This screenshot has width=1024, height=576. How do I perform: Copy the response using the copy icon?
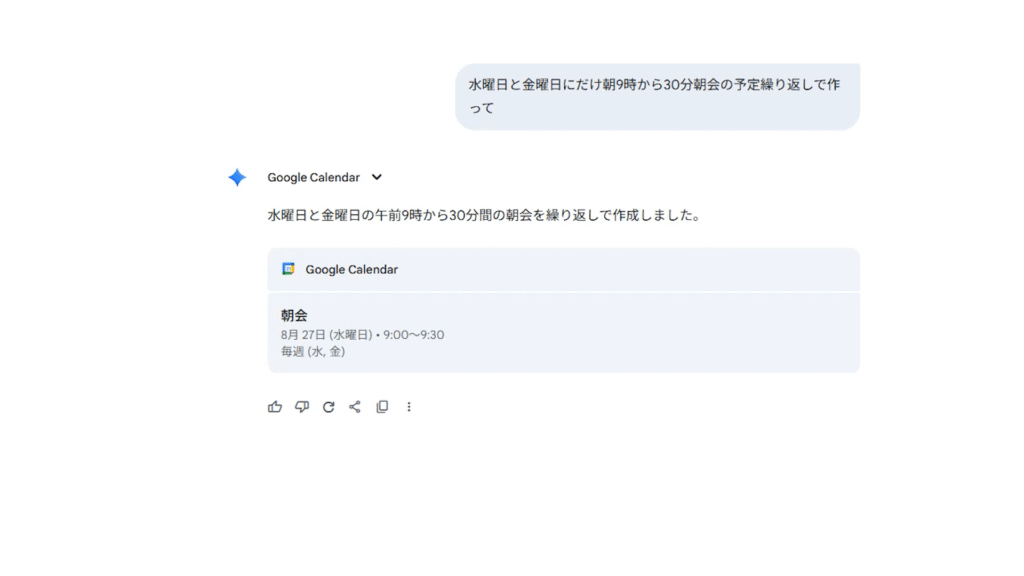382,407
